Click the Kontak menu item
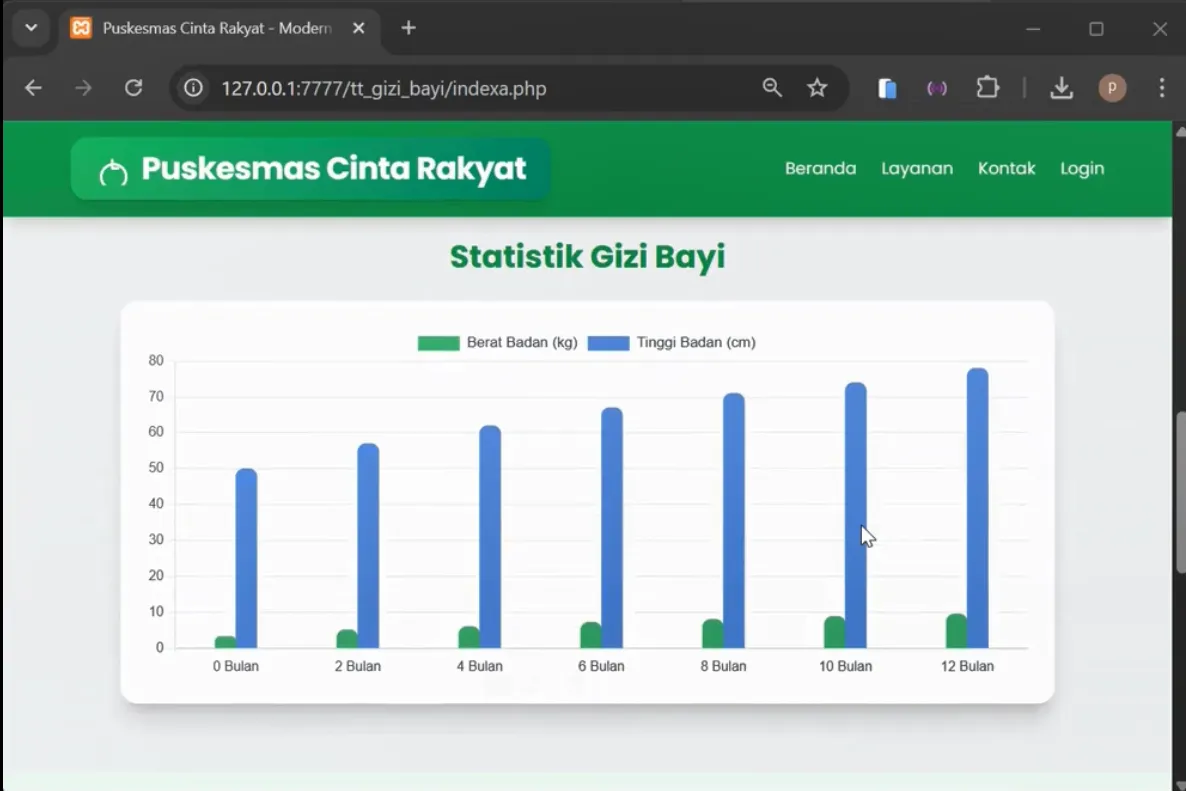The image size is (1186, 798). (x=1007, y=168)
